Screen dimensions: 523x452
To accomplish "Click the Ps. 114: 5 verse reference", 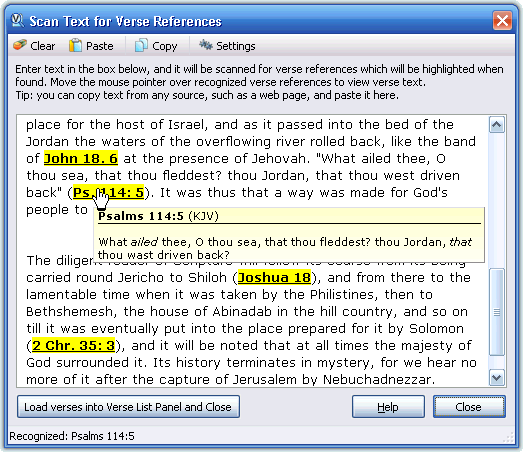I will 108,192.
